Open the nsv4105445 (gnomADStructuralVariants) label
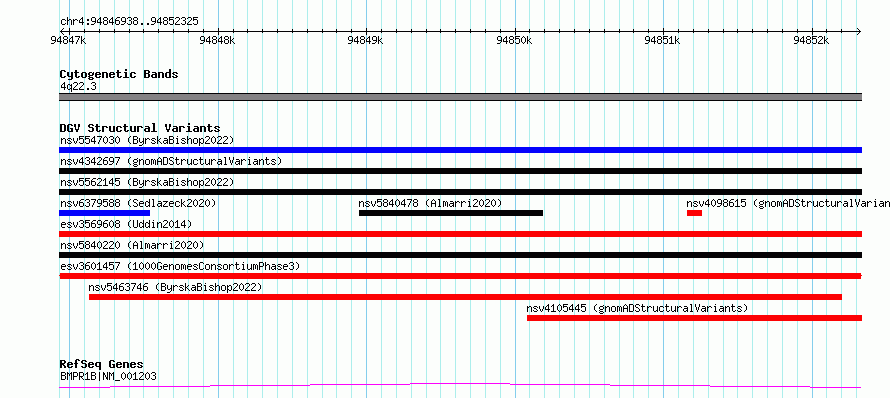 [x=637, y=308]
